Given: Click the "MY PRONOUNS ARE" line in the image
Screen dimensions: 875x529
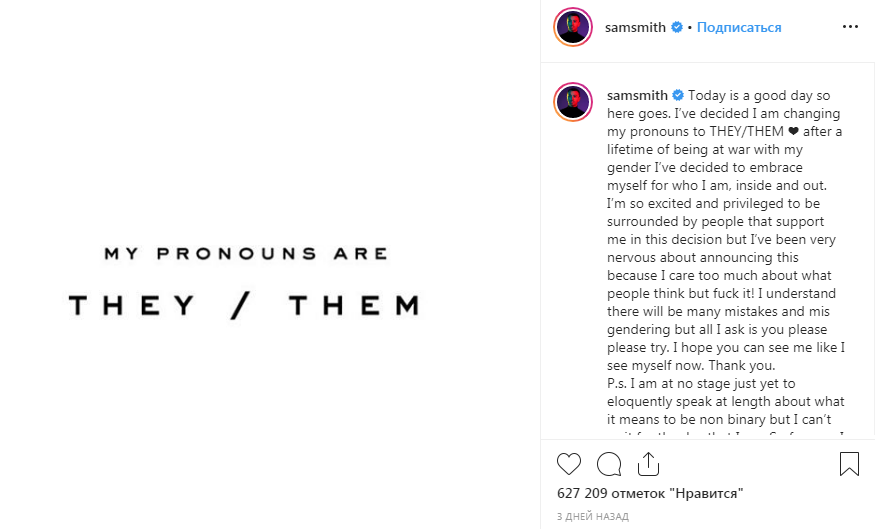Looking at the screenshot, I should 245,254.
